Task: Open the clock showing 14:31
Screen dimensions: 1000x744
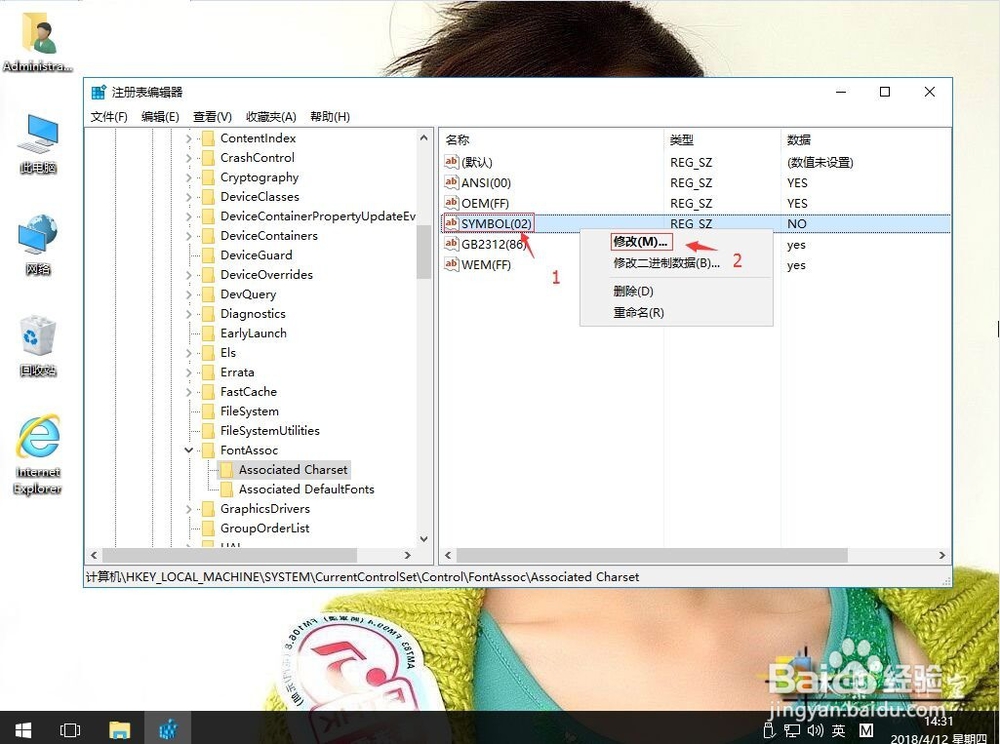Action: (x=938, y=721)
